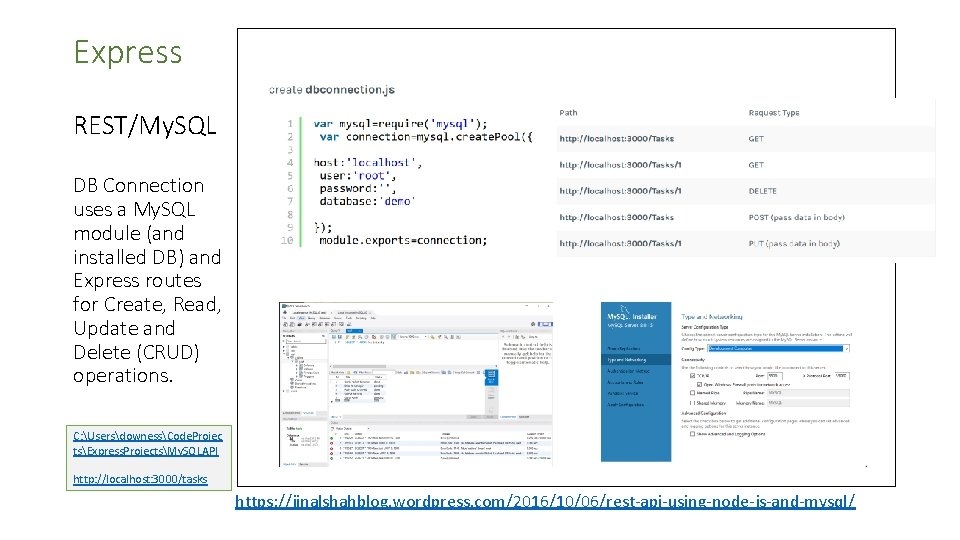This screenshot has height=540, width=960.
Task: Enable the Shared Memory checkbox
Action: coord(692,403)
